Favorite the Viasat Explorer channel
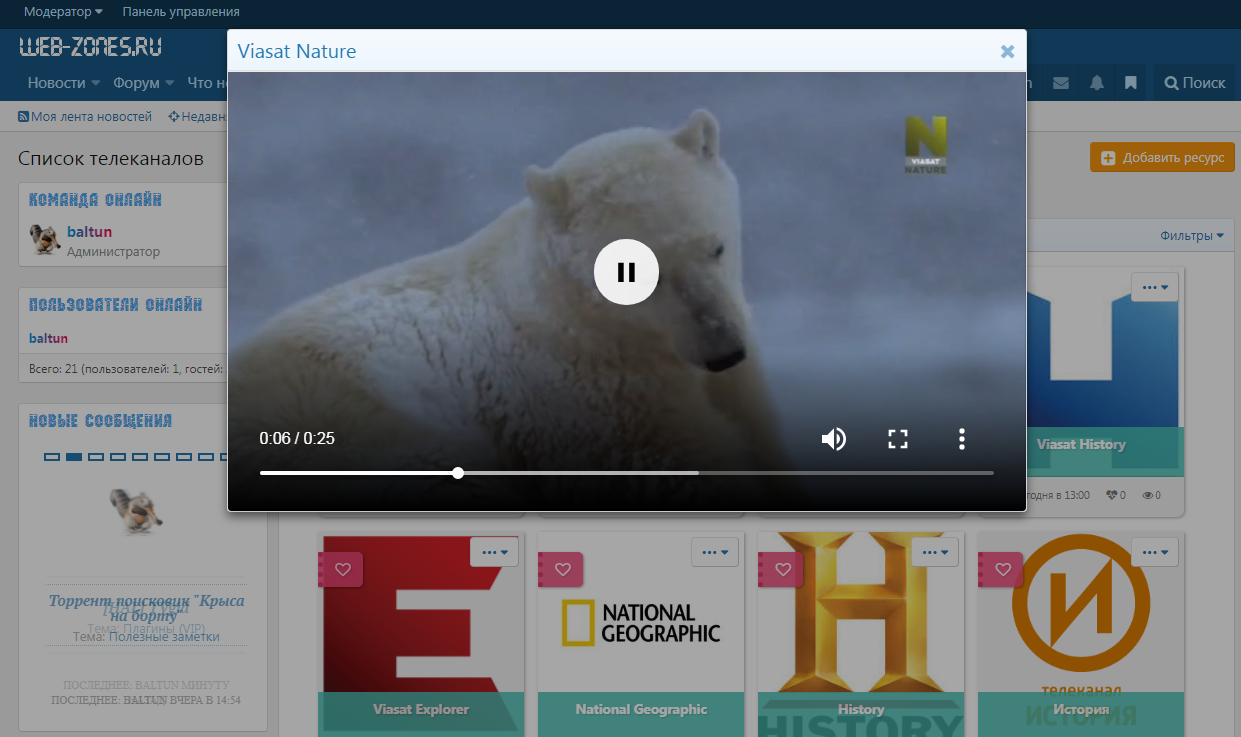 [x=343, y=569]
